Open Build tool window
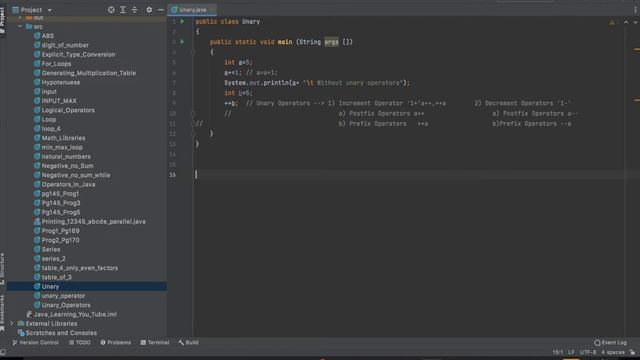 [x=188, y=342]
